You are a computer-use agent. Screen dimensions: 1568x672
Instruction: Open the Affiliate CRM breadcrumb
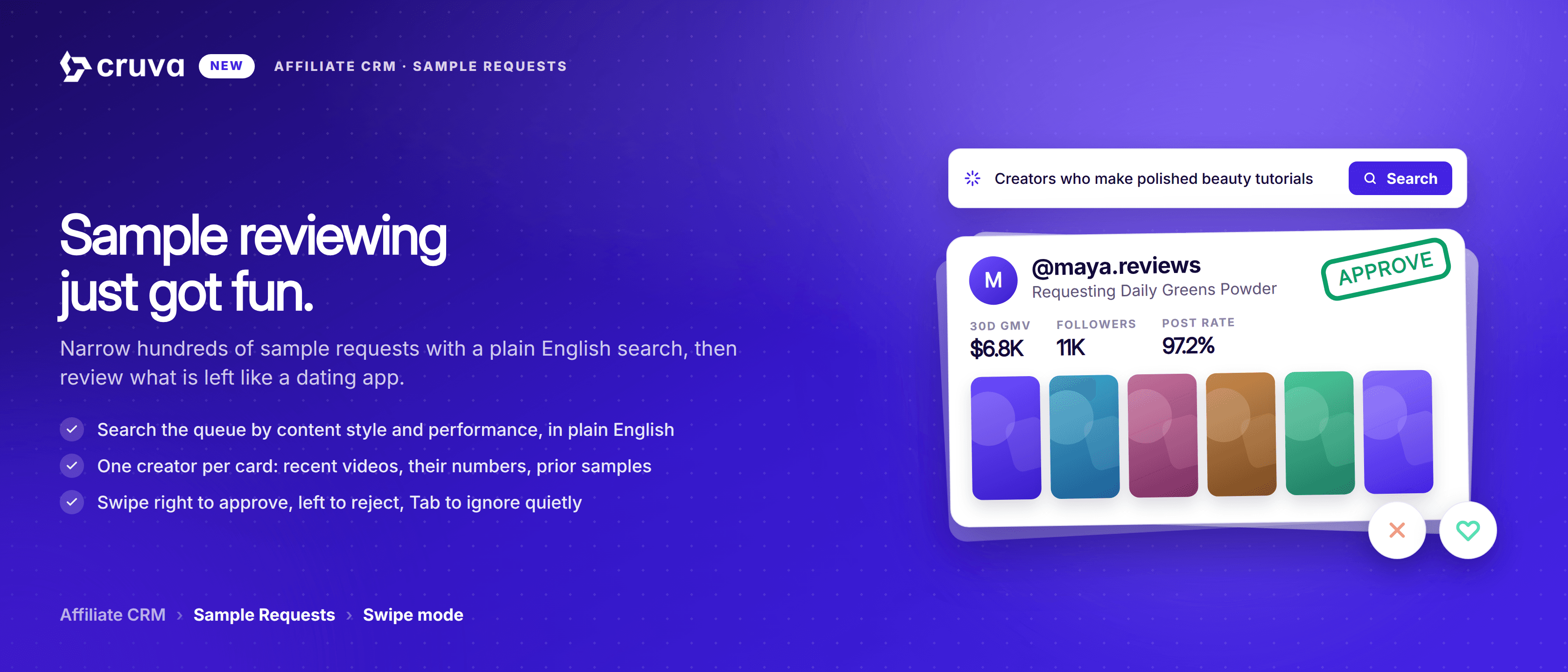click(112, 615)
